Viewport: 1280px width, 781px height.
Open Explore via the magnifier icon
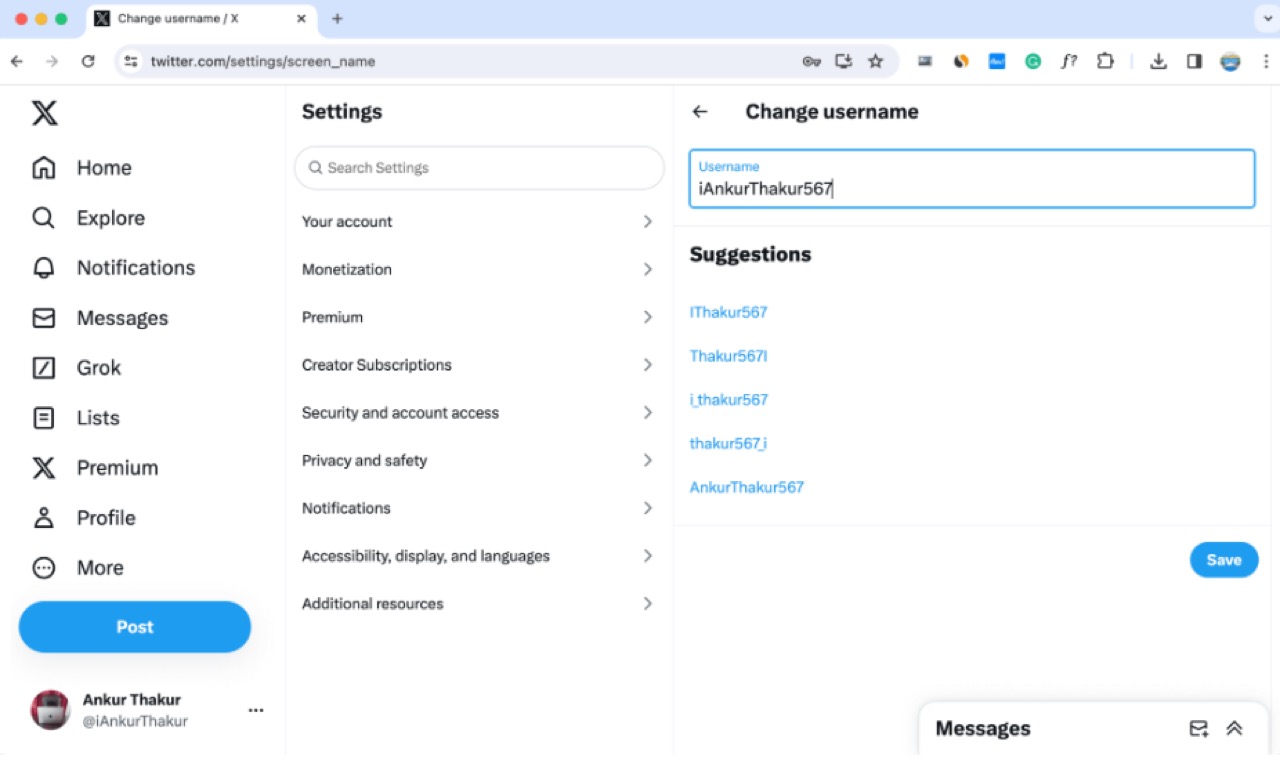tap(44, 218)
